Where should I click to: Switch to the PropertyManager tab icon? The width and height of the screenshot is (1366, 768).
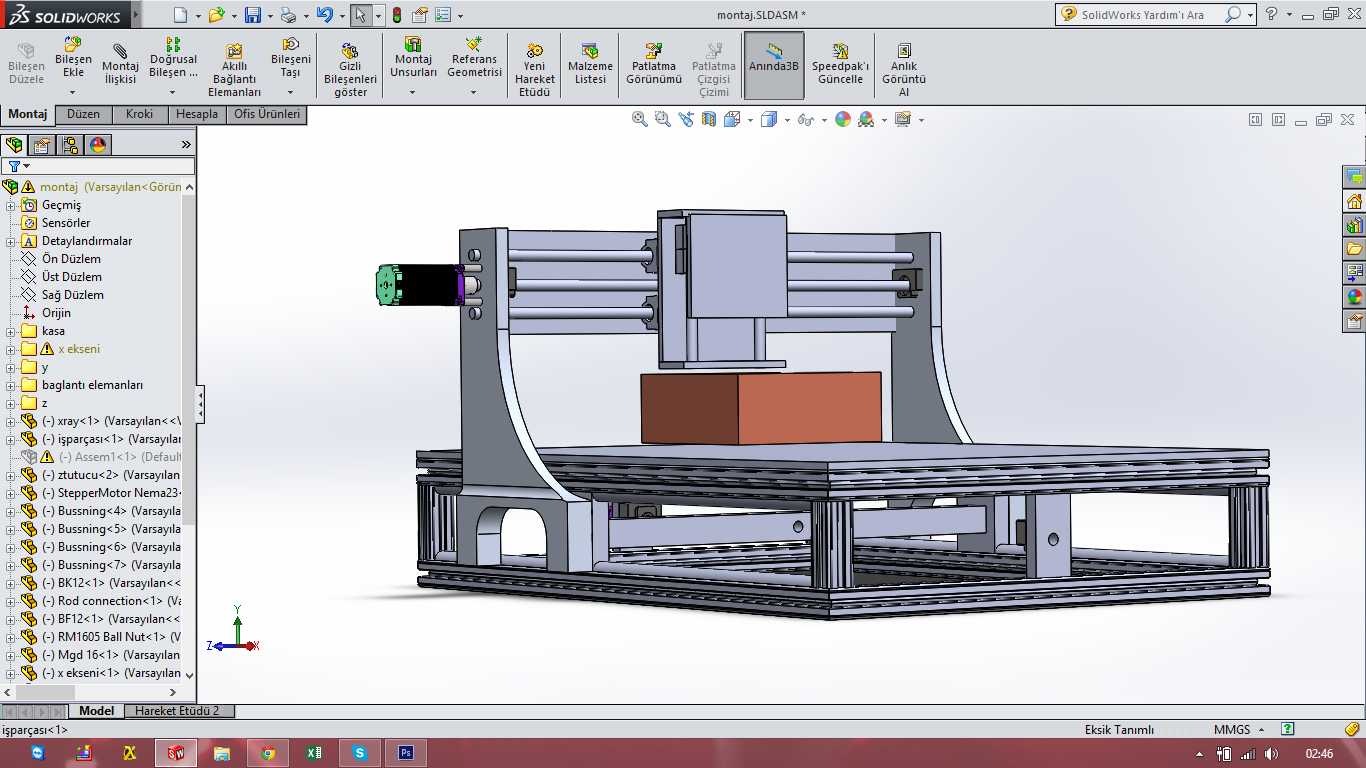click(x=42, y=145)
